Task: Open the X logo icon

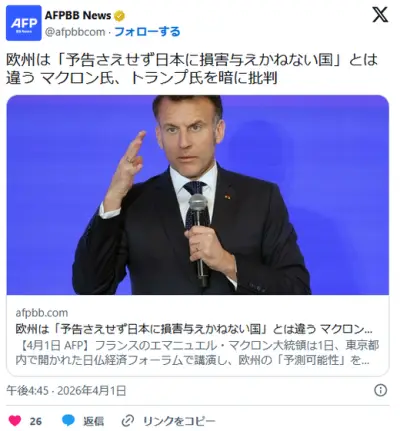Action: [x=380, y=15]
